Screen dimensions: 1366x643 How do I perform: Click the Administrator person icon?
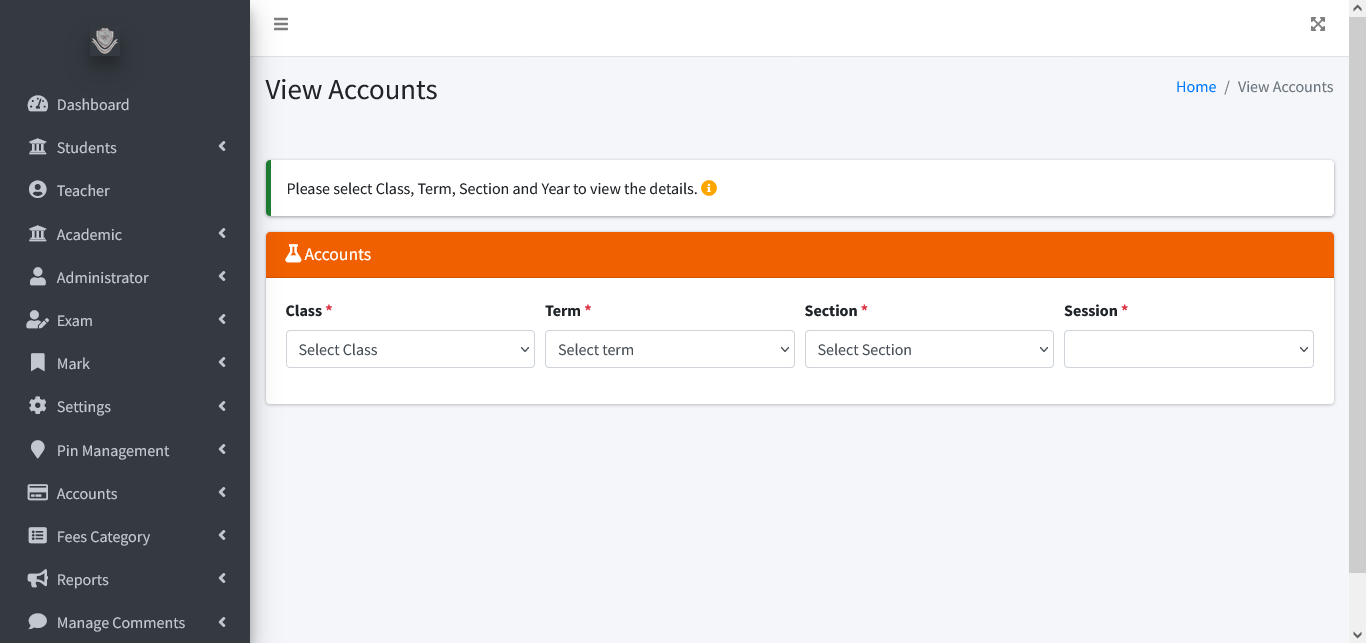coord(38,277)
